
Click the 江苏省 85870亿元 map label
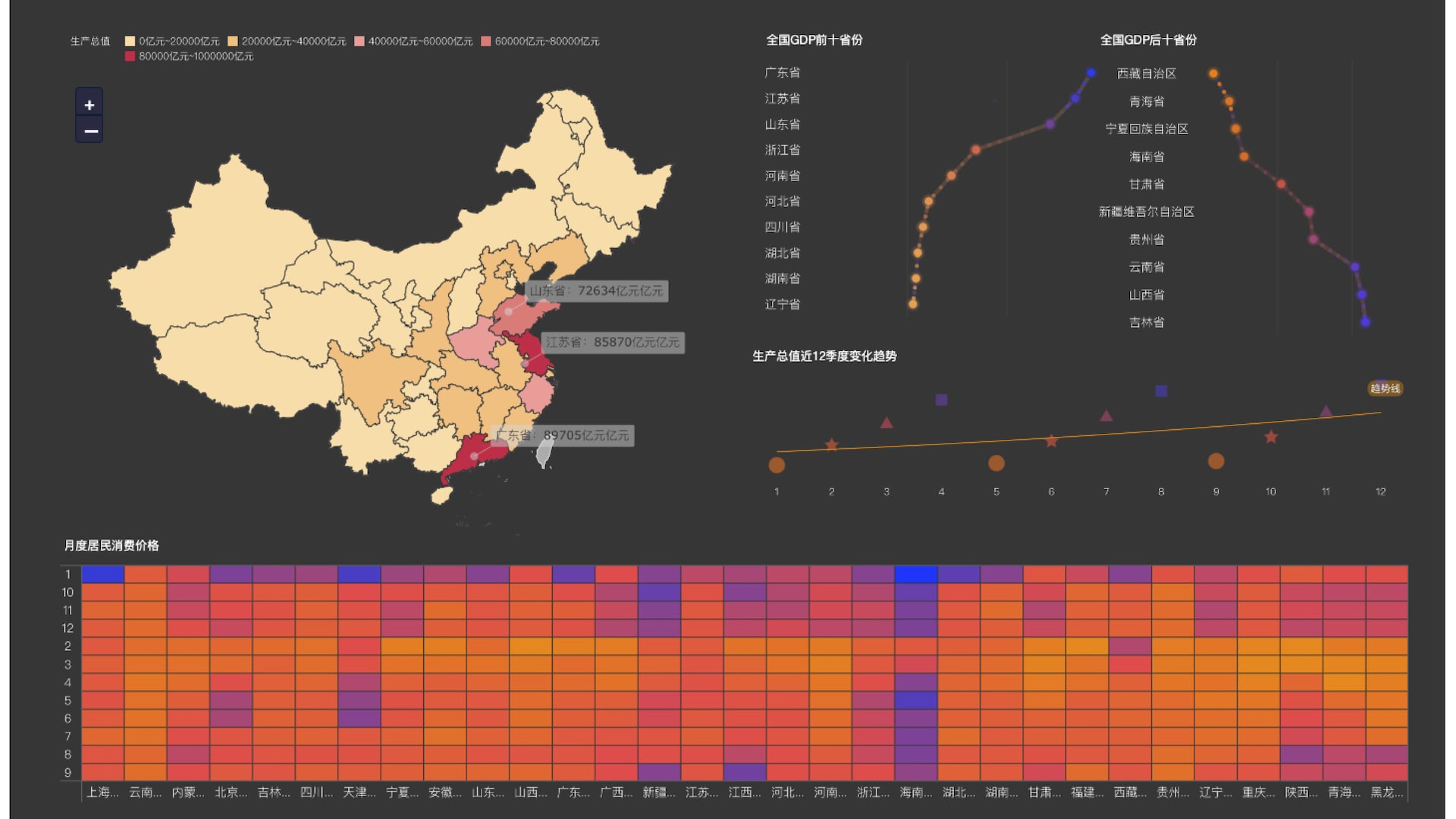612,342
